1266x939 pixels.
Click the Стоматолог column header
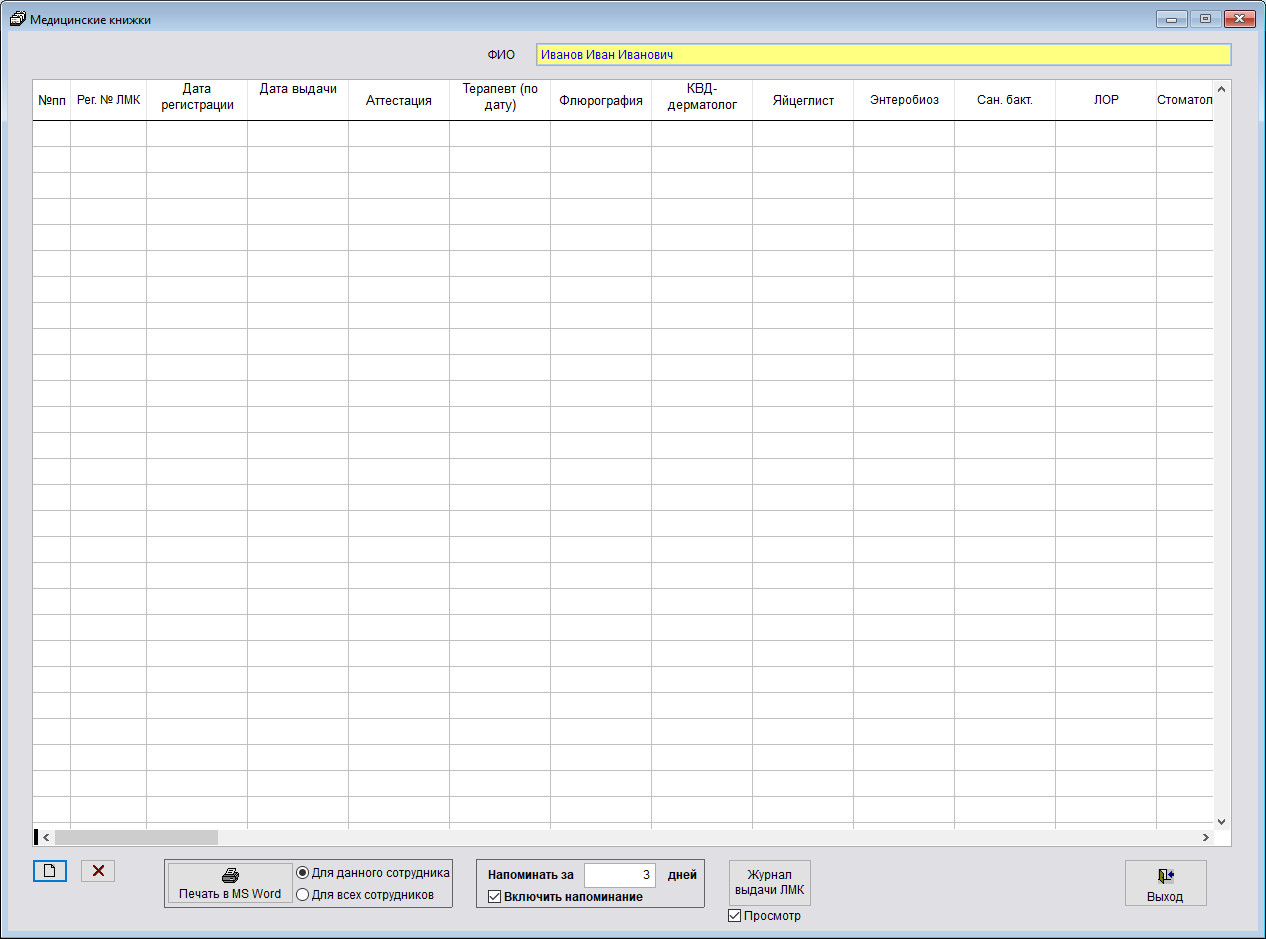(x=1185, y=101)
